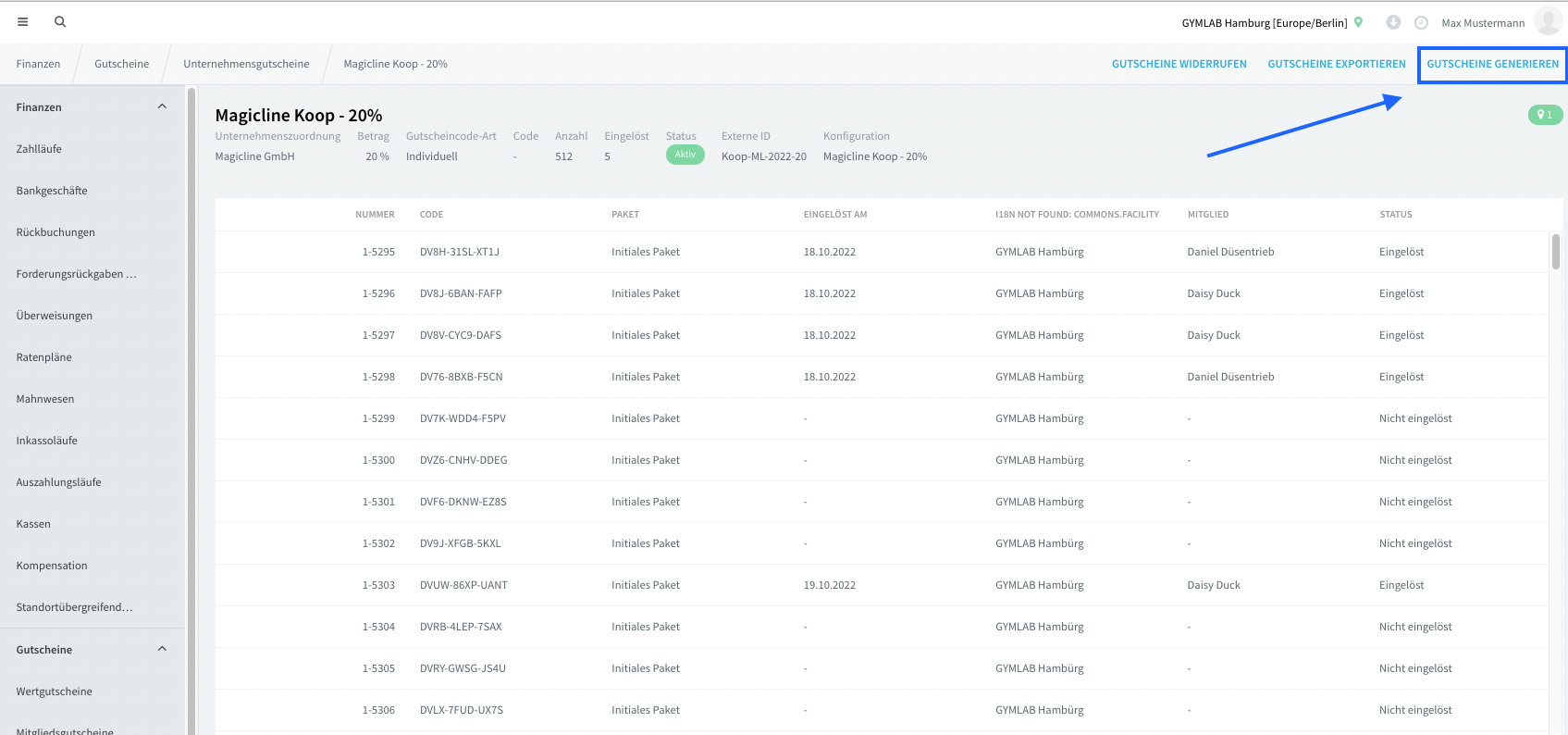
Task: Sort by the MITGLIED column header
Action: coord(1208,215)
